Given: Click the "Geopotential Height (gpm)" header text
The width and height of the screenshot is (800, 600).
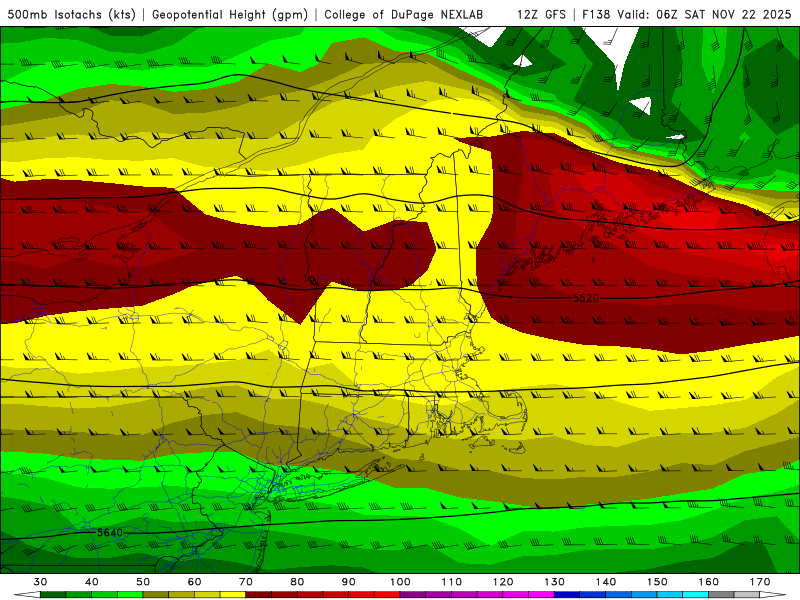Looking at the screenshot, I should [230, 14].
